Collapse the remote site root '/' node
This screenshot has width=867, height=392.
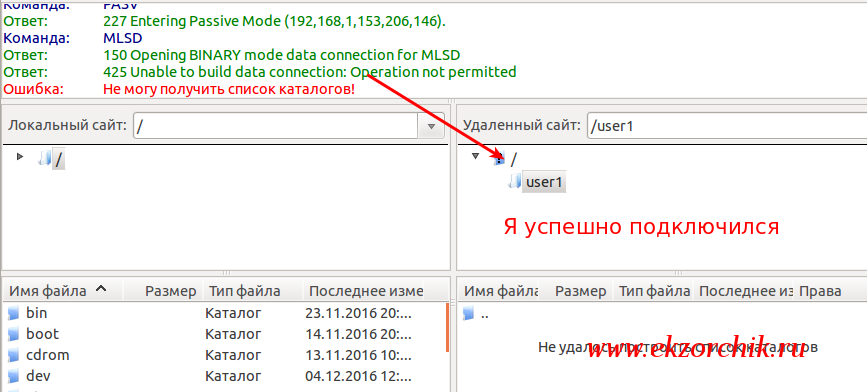[475, 156]
